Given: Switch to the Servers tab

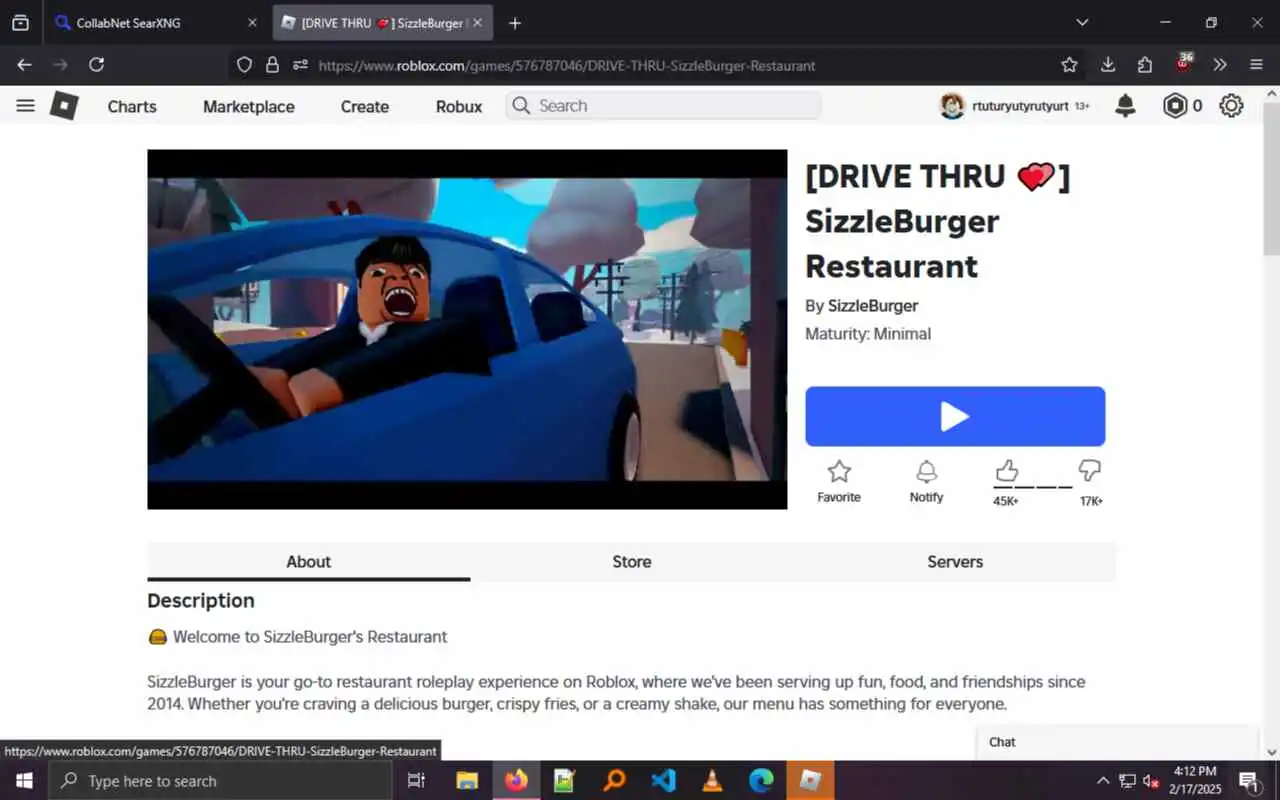Looking at the screenshot, I should click(955, 561).
